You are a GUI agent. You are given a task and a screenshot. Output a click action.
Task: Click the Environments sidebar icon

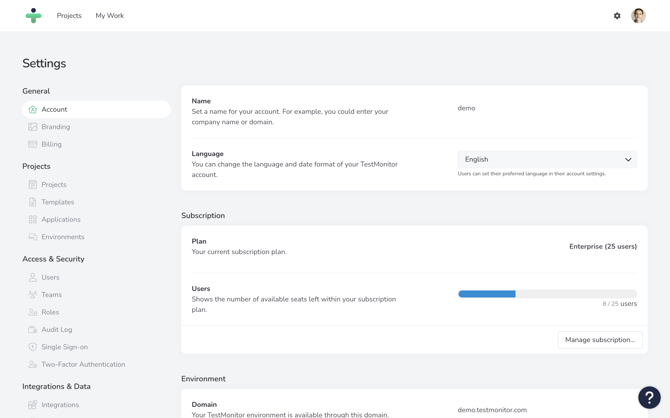(33, 237)
